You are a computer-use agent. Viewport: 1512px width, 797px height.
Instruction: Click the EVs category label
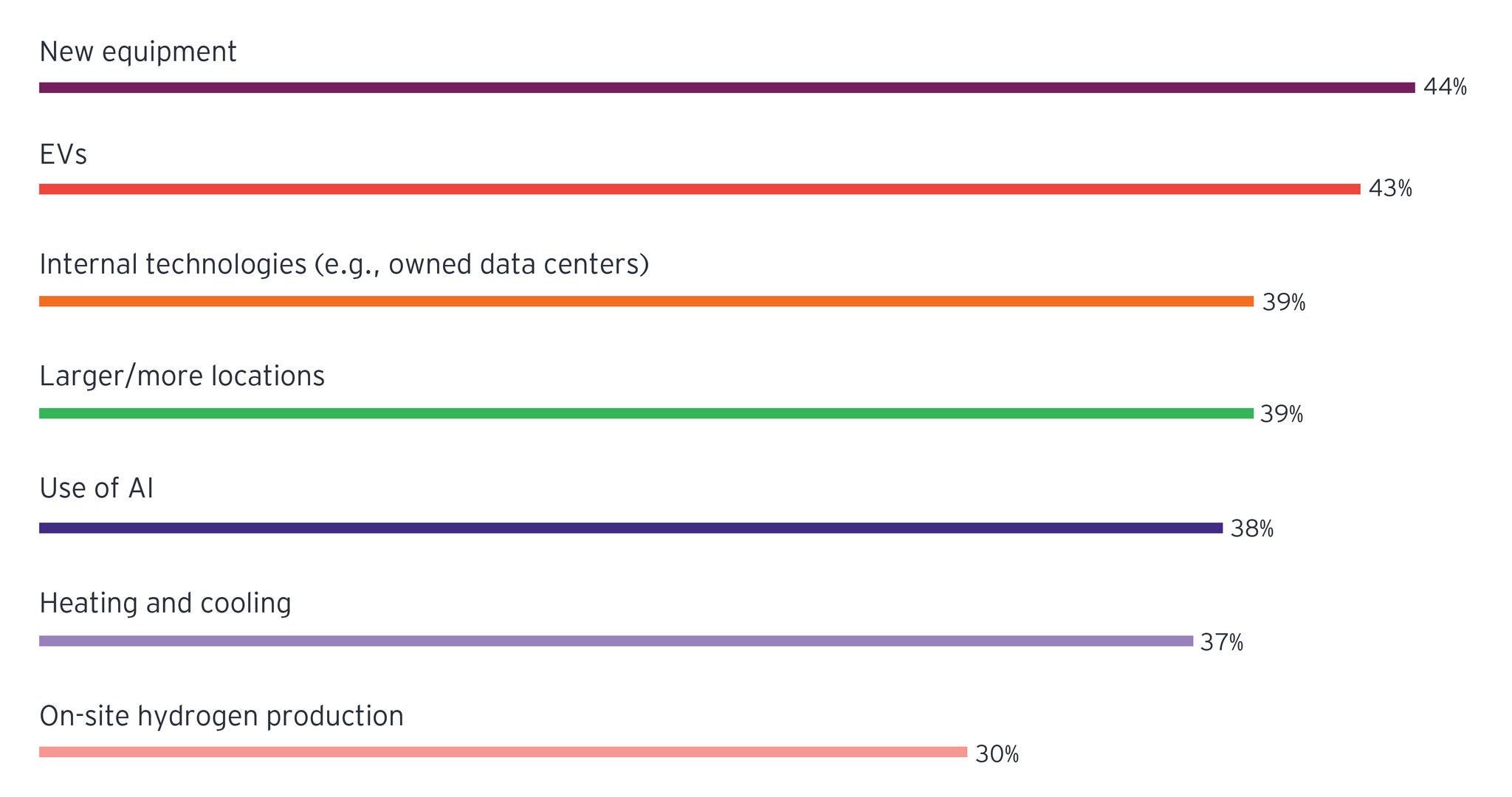[63, 155]
